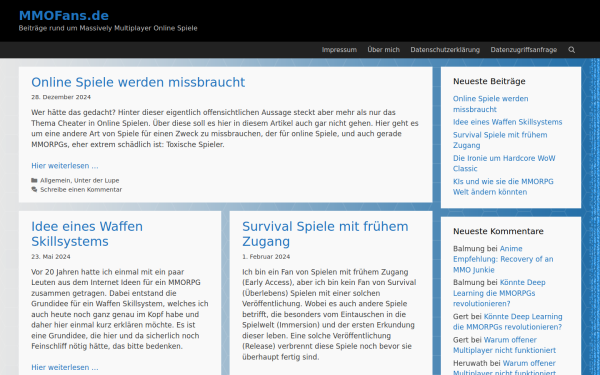The image size is (600, 375).
Task: Click the Neueste Kommentare widget heading
Action: coord(498,231)
